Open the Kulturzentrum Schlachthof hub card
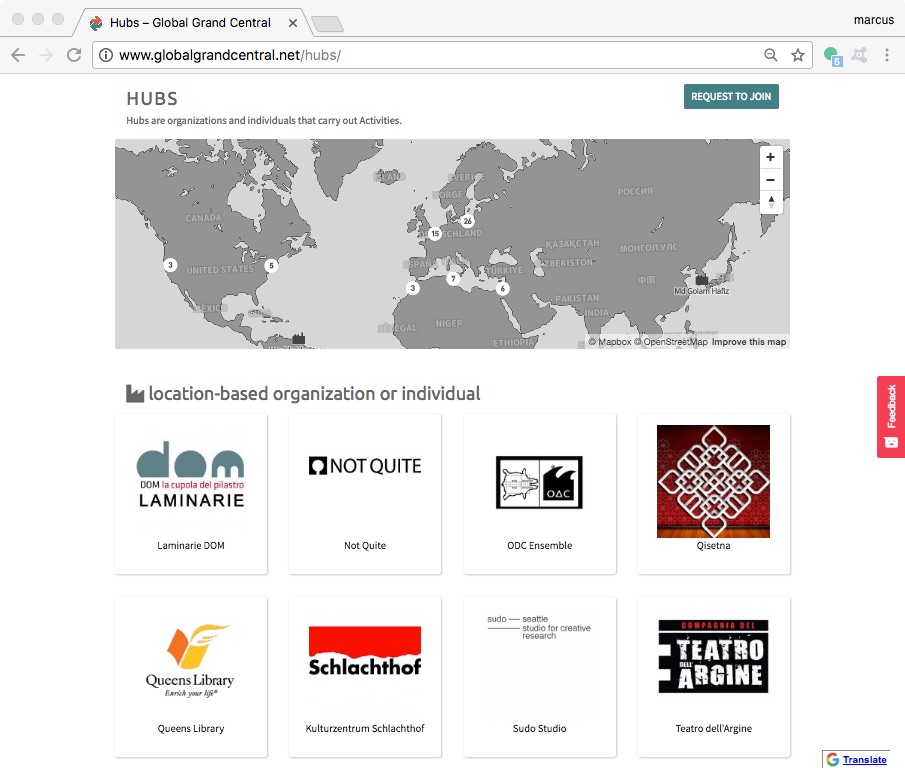The image size is (905, 768). (x=365, y=677)
